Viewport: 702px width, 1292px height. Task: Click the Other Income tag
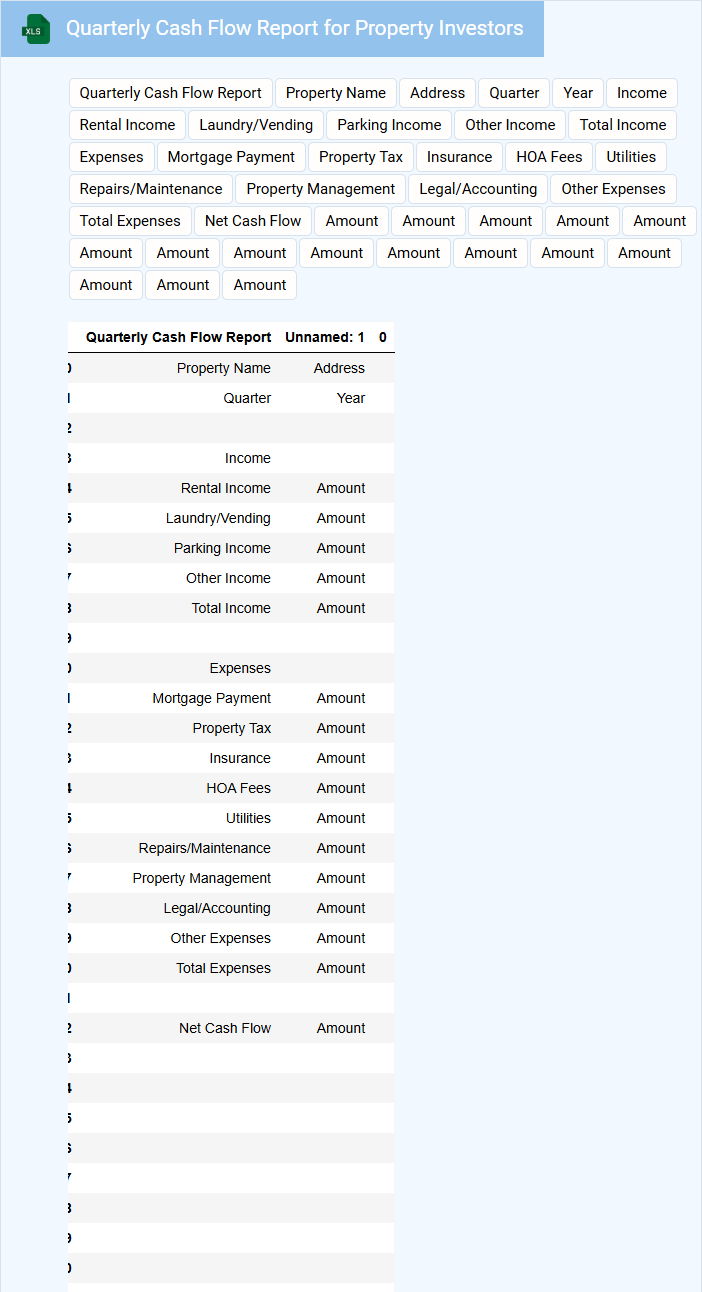click(510, 125)
